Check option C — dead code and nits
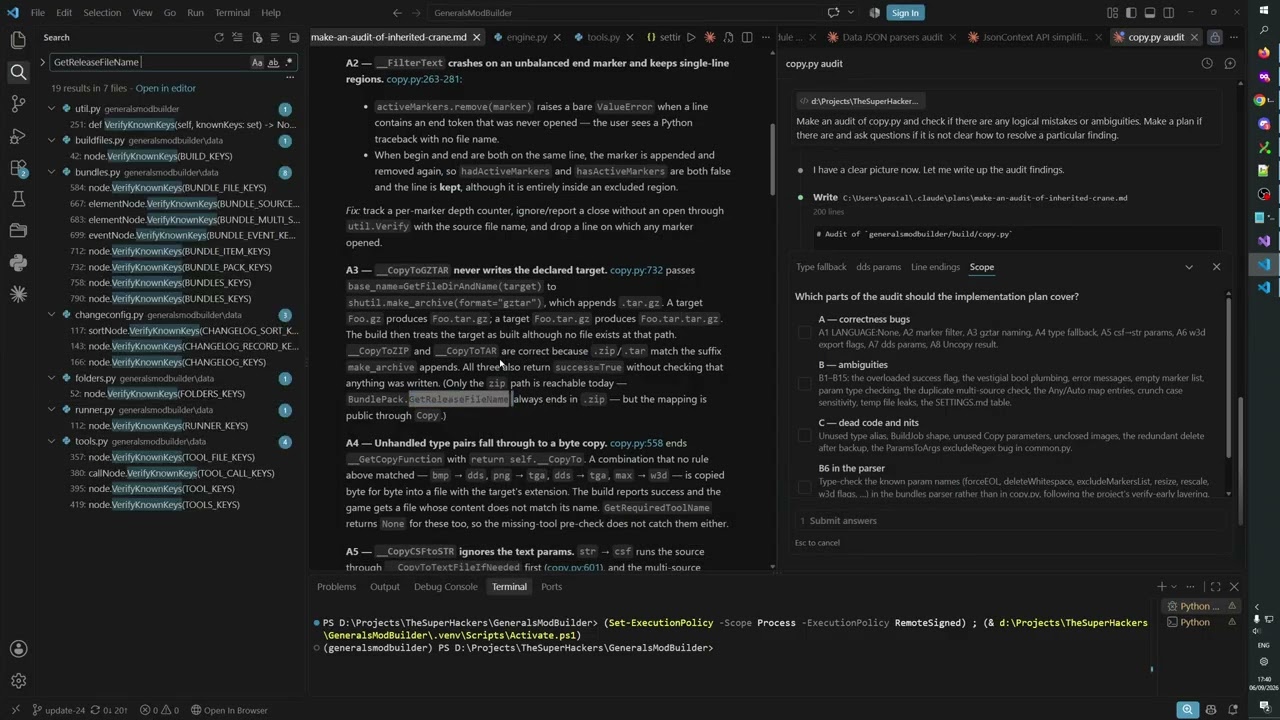 (x=805, y=435)
